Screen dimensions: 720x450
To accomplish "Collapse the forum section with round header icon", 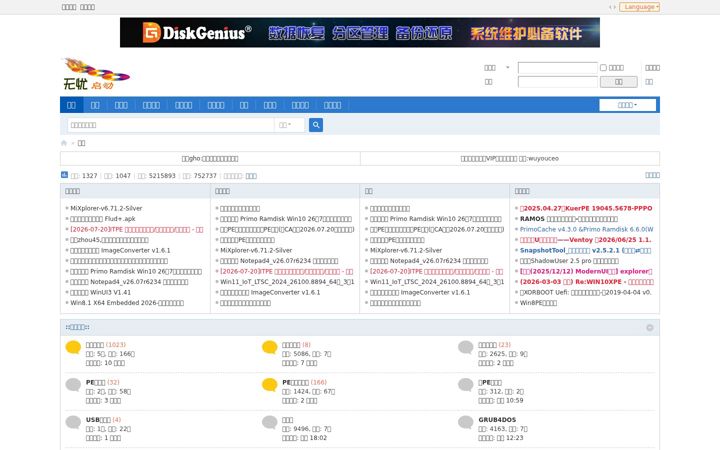I will (x=650, y=327).
